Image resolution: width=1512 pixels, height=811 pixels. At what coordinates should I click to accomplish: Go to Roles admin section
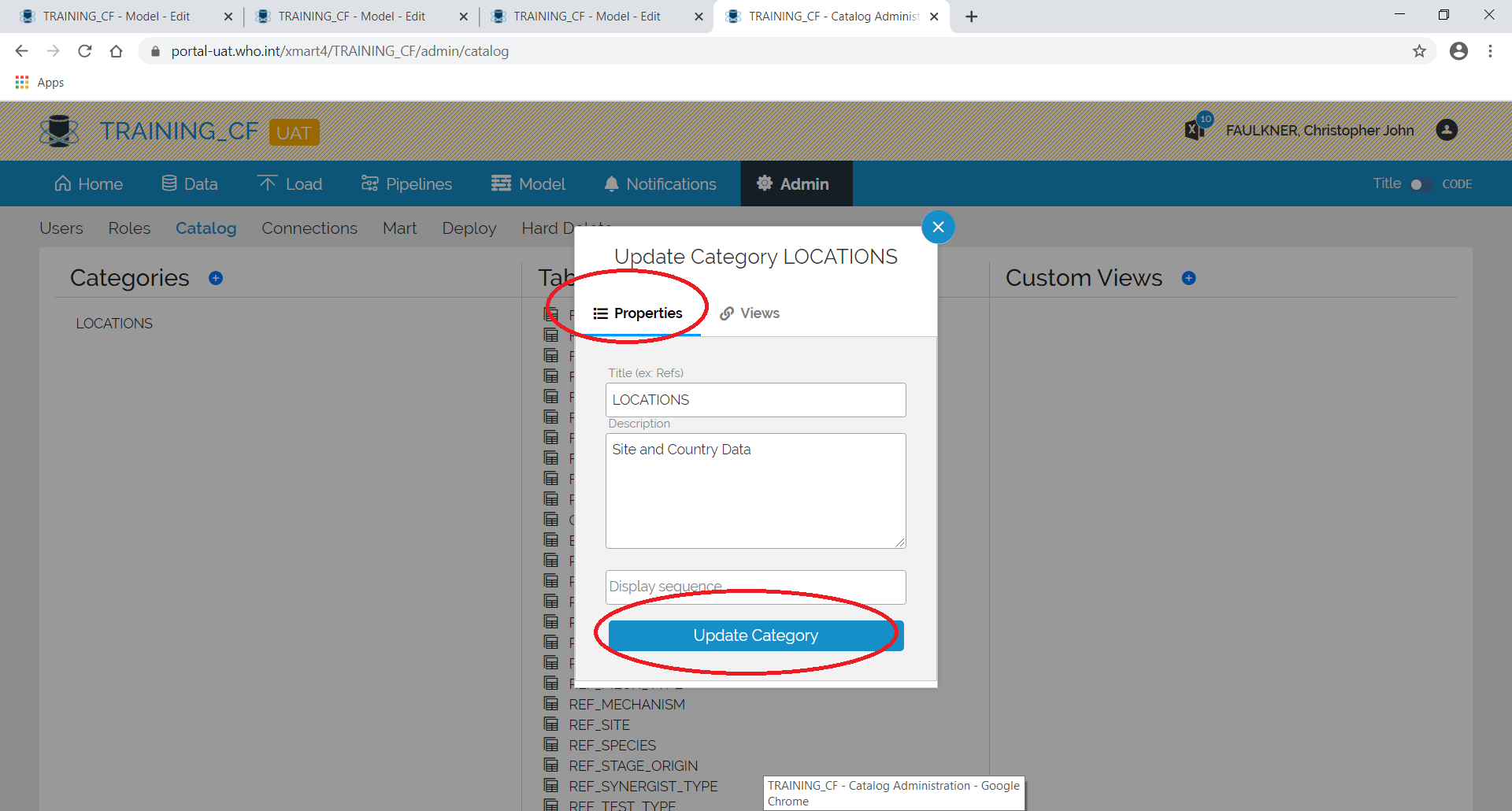[x=129, y=228]
